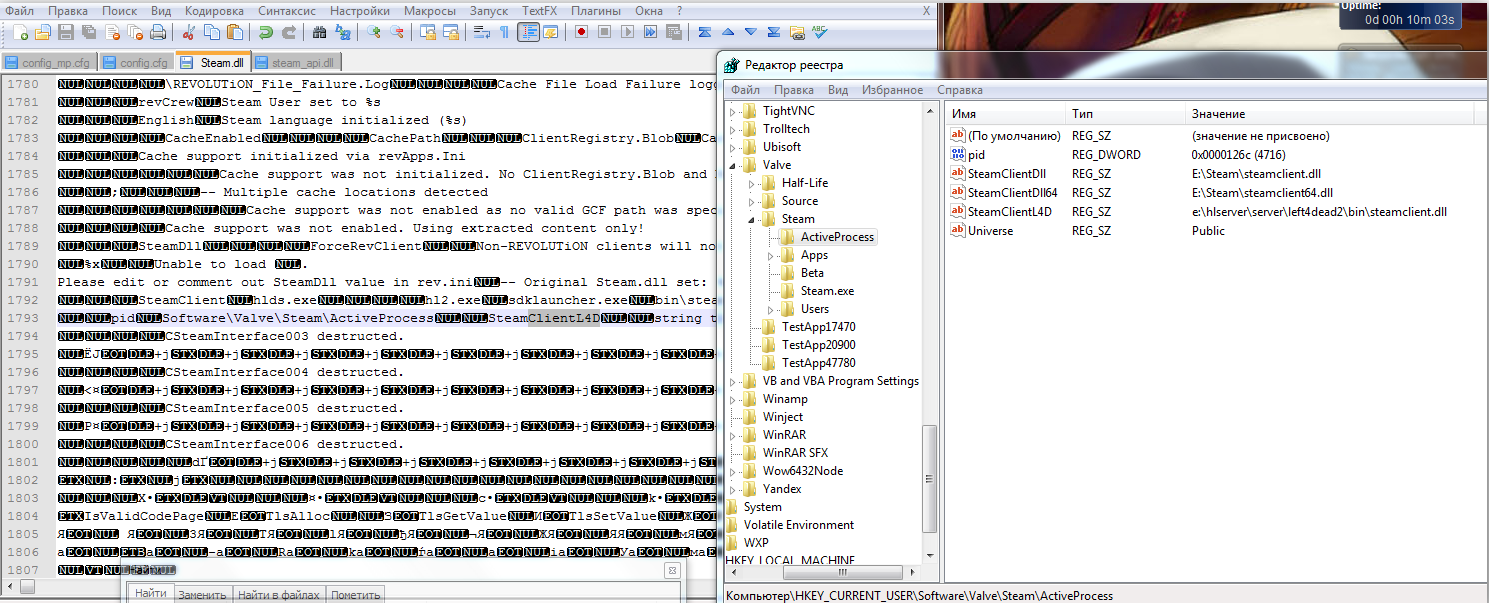Image resolution: width=1489 pixels, height=603 pixels.
Task: Open the Кодировка menu in Notepad++
Action: pyautogui.click(x=214, y=10)
